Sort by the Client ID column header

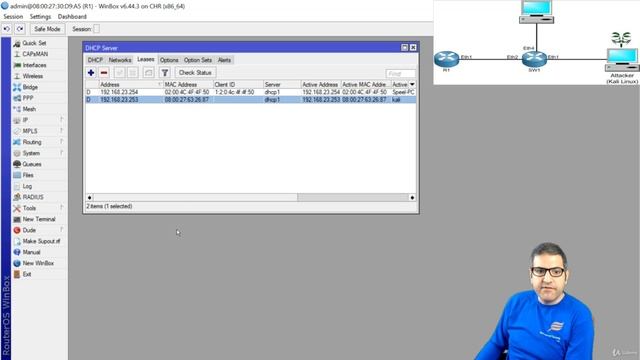click(x=238, y=84)
